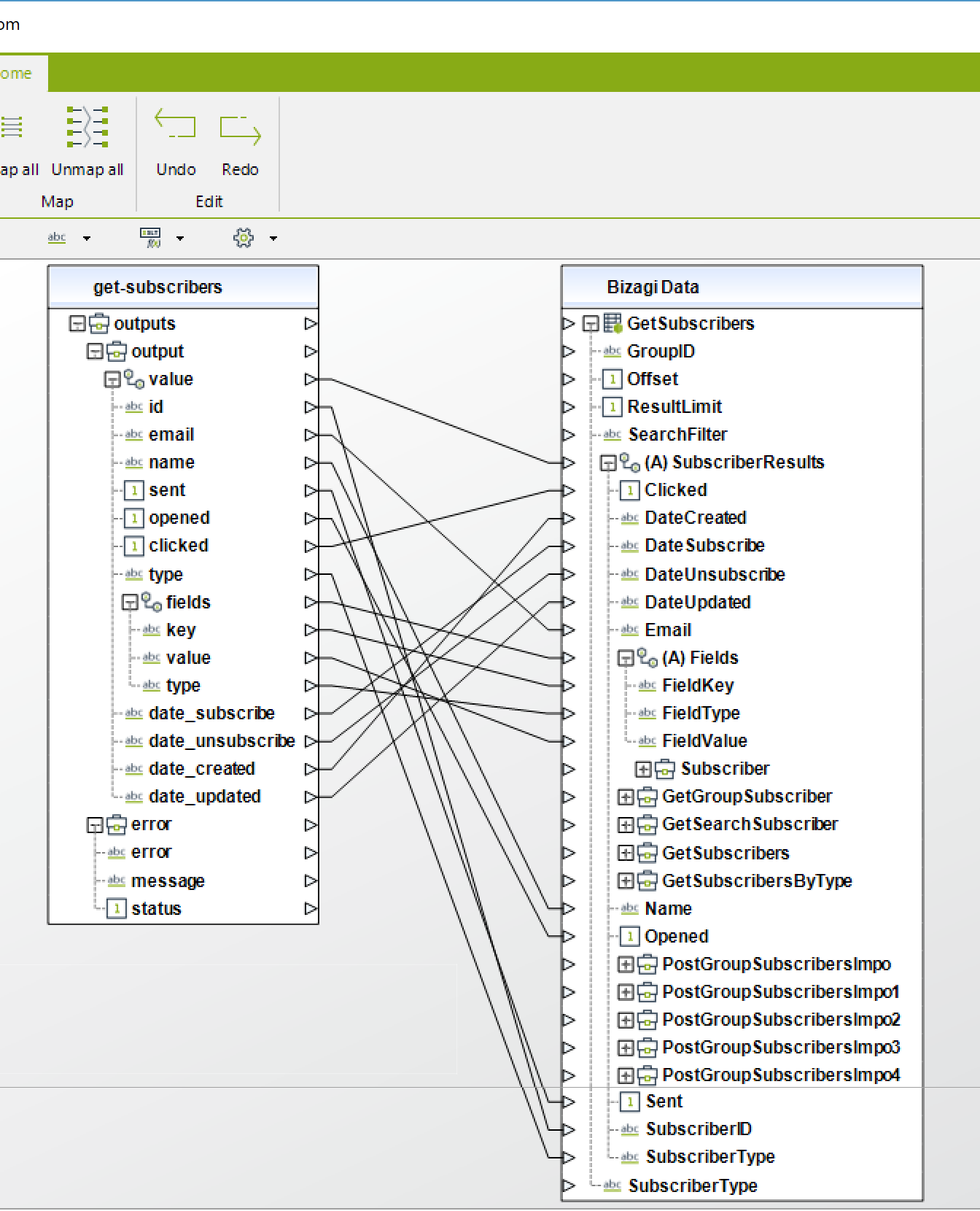Expand the Subscriber node
The image size is (980, 1211).
click(x=643, y=769)
